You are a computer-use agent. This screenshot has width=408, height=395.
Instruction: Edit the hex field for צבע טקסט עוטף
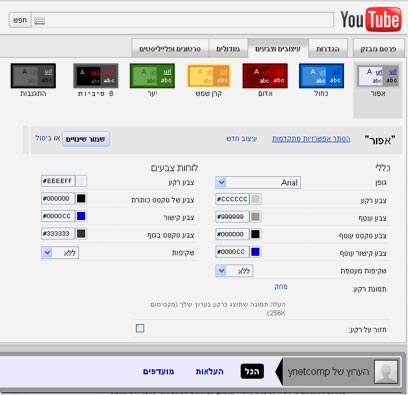coord(232,234)
